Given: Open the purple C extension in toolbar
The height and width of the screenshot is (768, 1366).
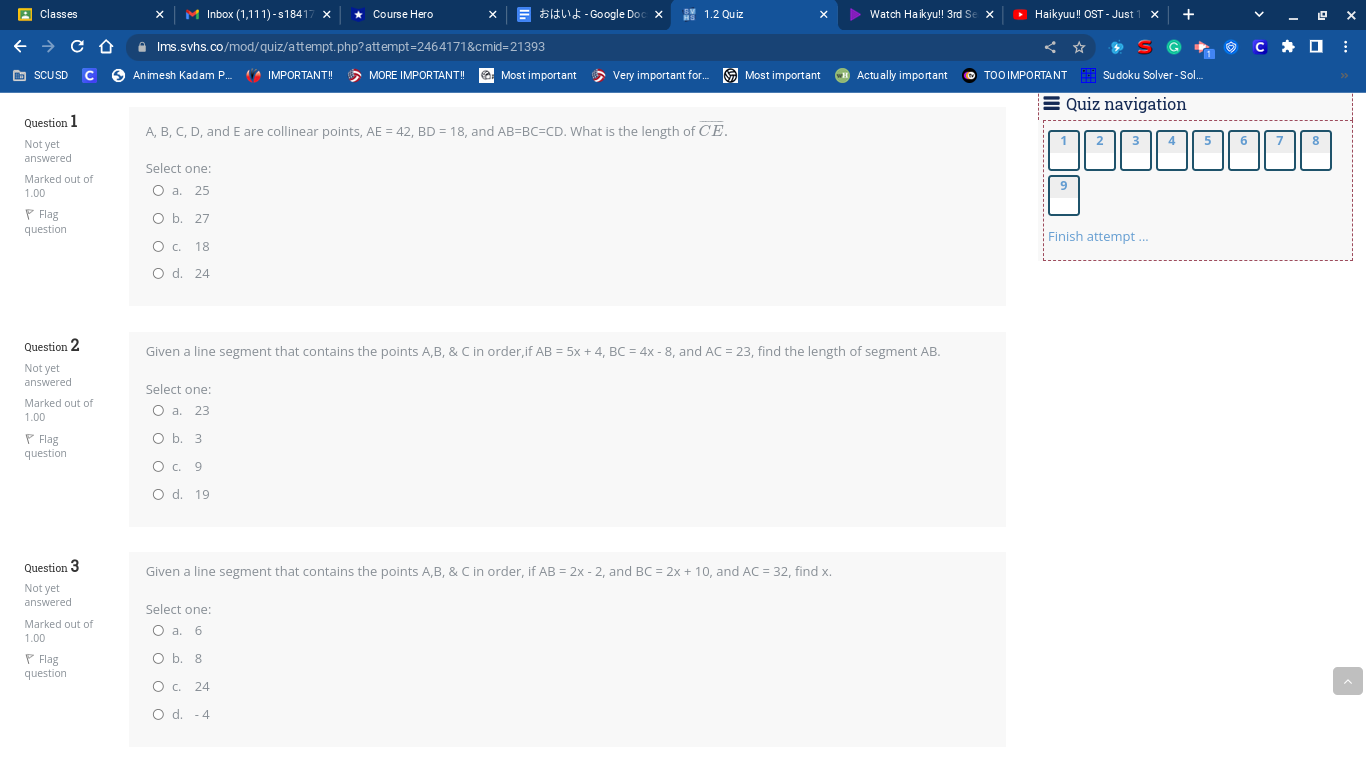Looking at the screenshot, I should [1260, 47].
